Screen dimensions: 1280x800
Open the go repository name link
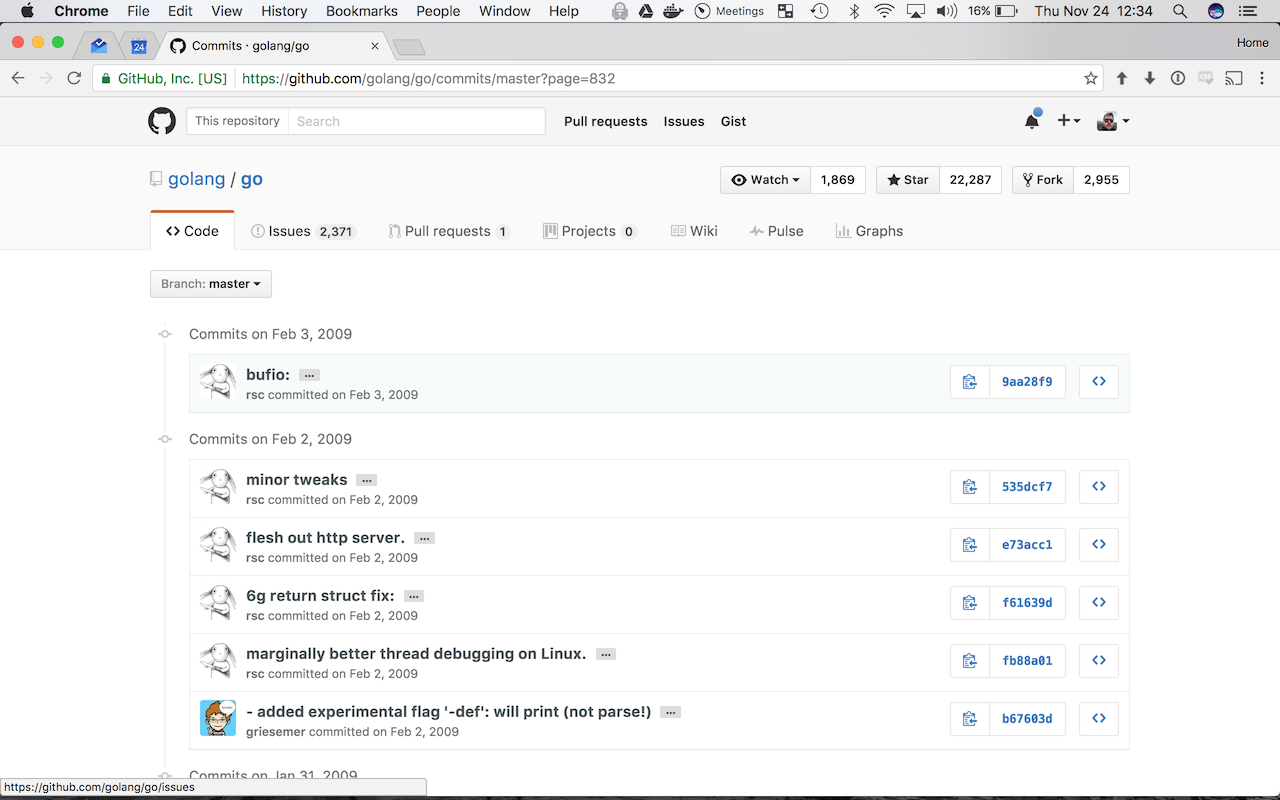(x=252, y=179)
